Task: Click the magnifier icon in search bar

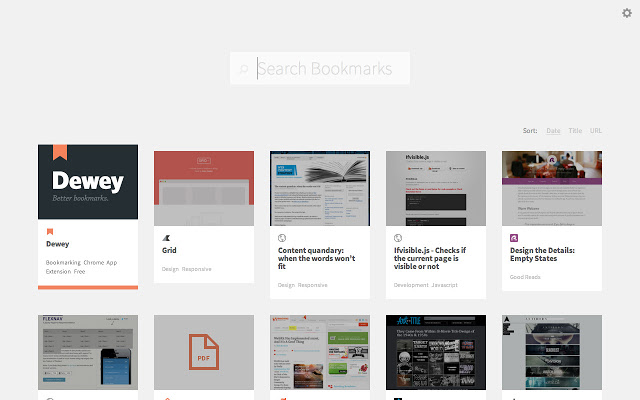Action: 243,69
